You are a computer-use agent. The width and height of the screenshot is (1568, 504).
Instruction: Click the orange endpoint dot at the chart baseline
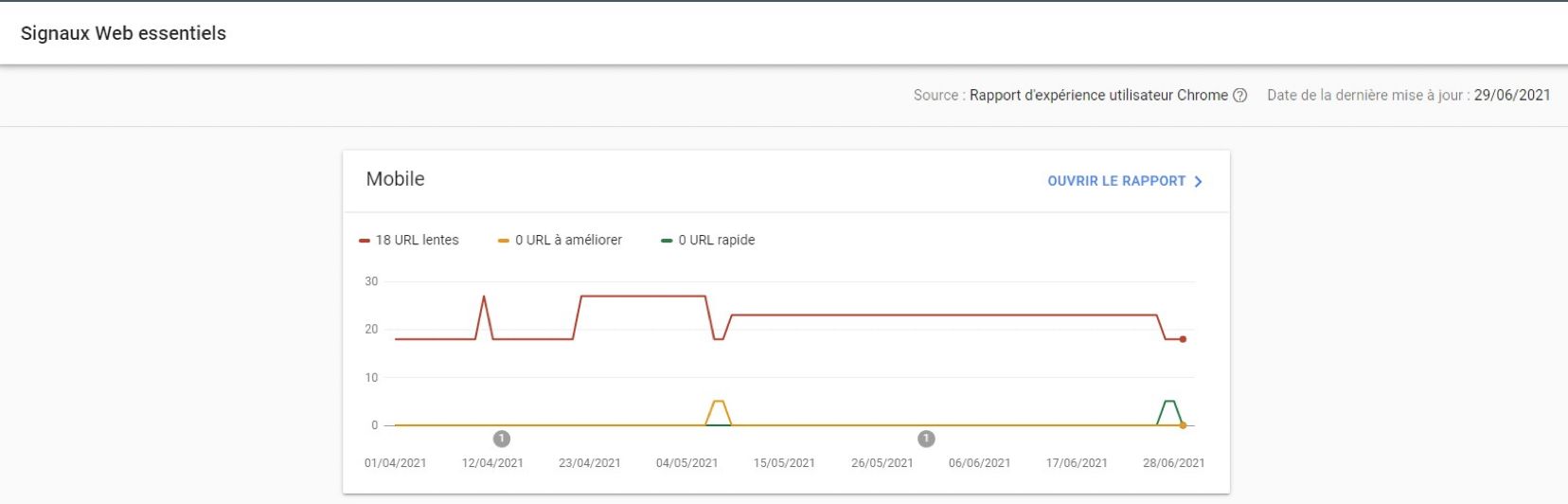click(x=1183, y=425)
